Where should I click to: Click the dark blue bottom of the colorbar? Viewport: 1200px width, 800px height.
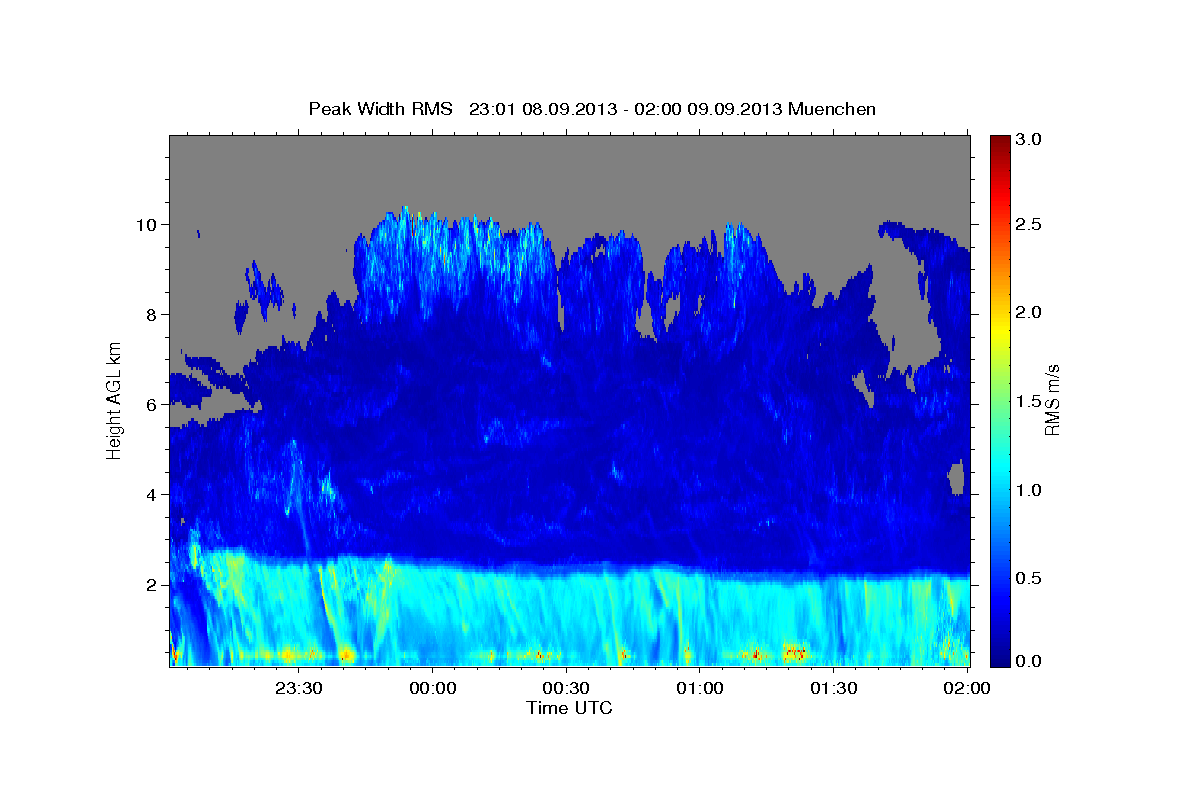[1000, 657]
